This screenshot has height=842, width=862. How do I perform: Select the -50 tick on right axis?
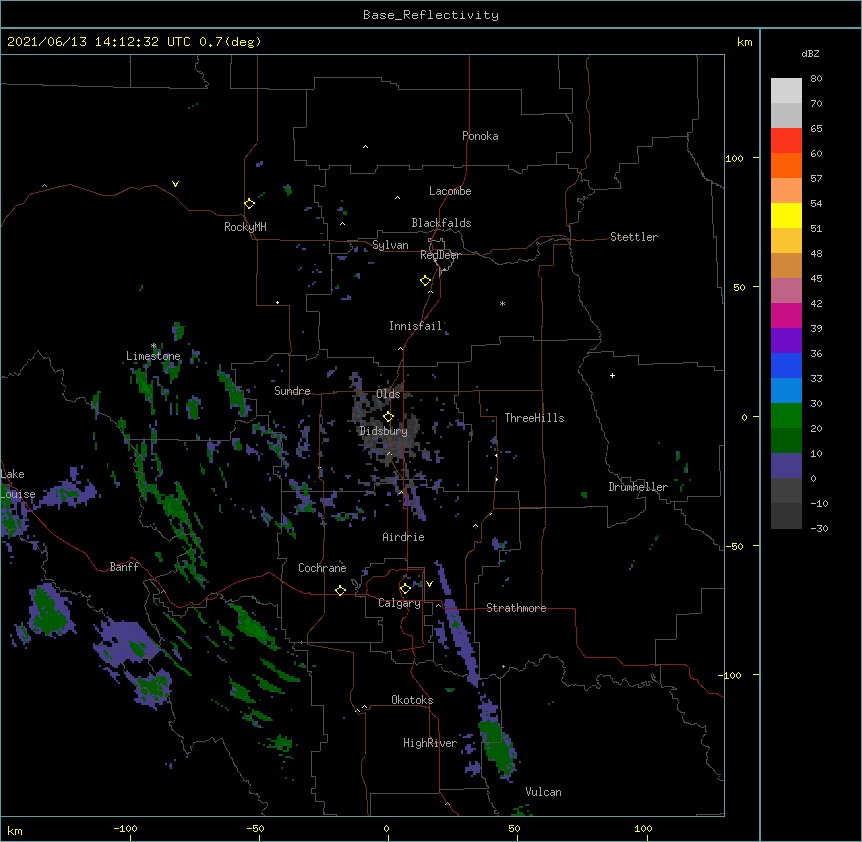click(734, 546)
